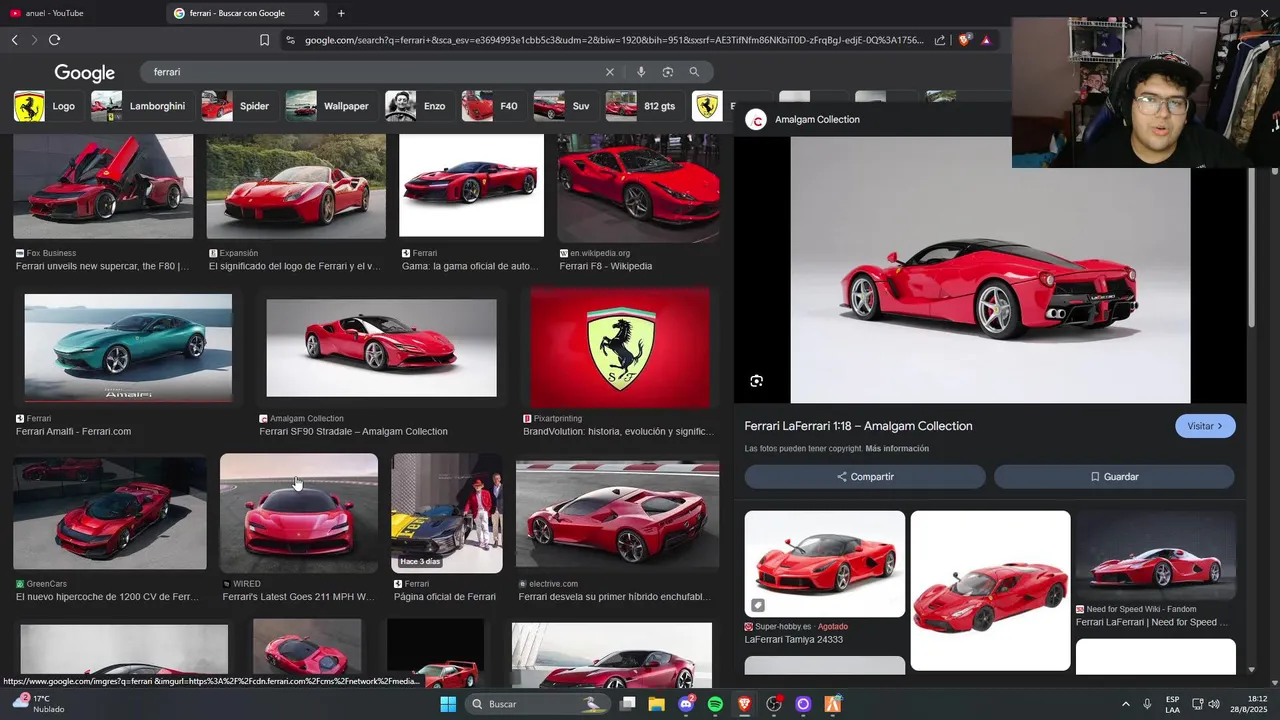The width and height of the screenshot is (1280, 720).
Task: Select the Lamborghini filter chip
Action: tap(141, 106)
